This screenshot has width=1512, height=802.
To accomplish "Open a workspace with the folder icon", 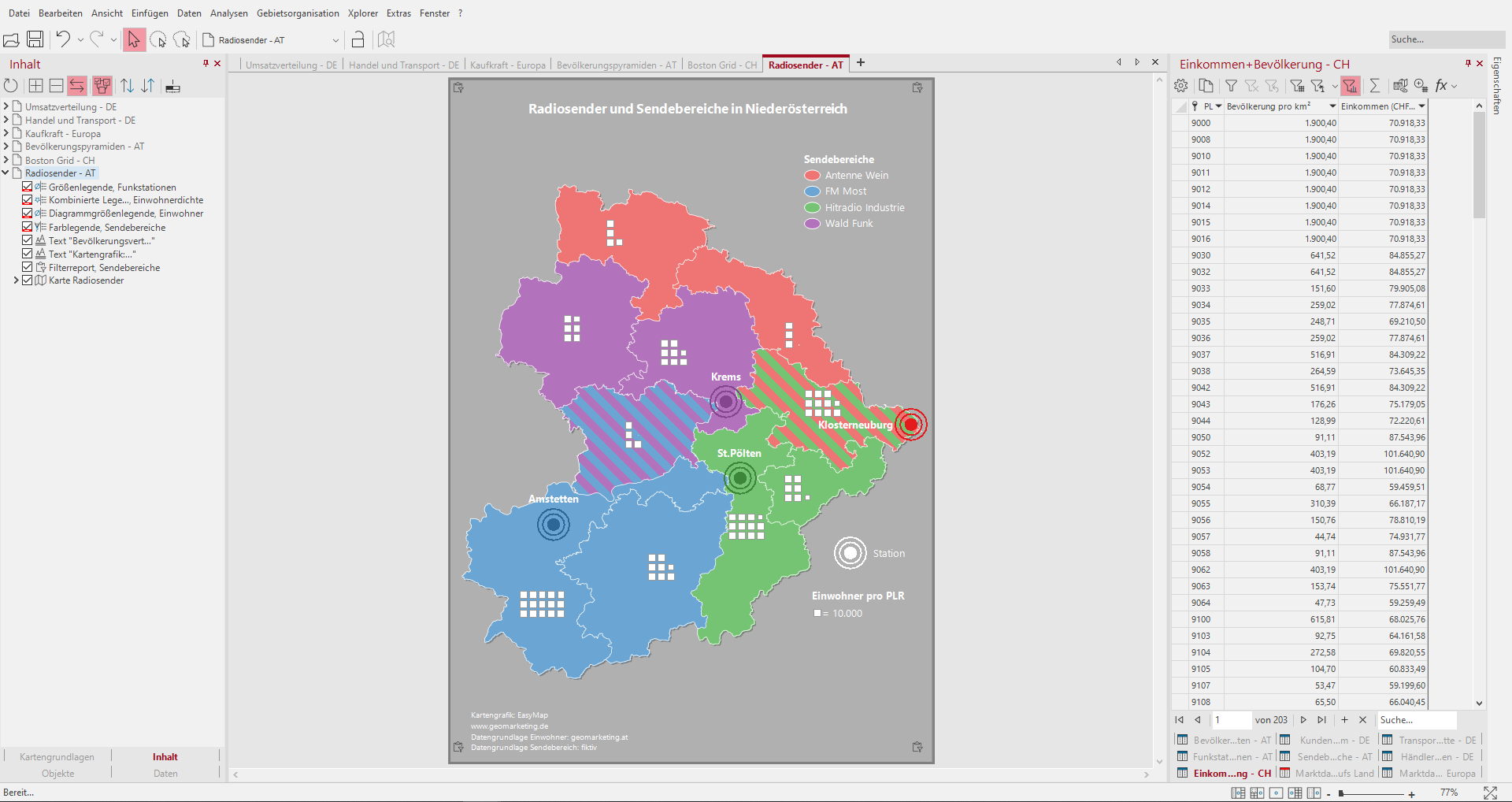I will tap(11, 39).
